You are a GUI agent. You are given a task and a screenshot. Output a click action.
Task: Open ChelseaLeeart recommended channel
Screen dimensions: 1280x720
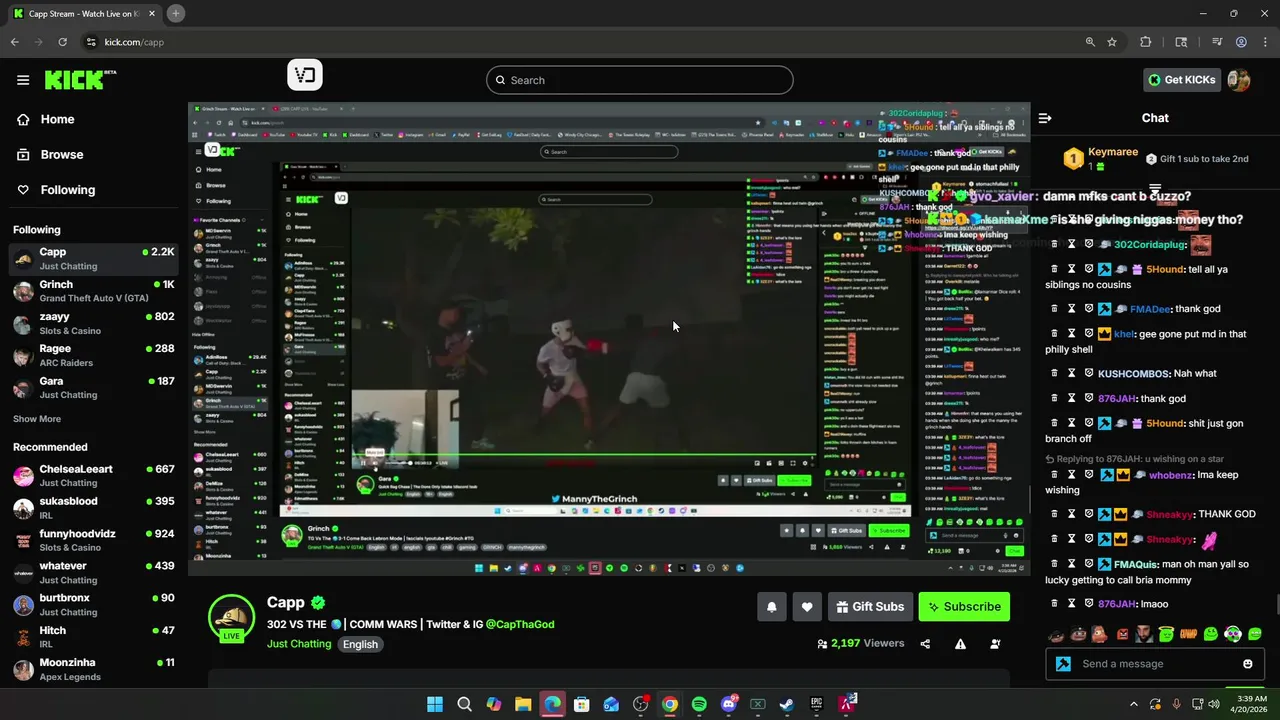pos(94,475)
